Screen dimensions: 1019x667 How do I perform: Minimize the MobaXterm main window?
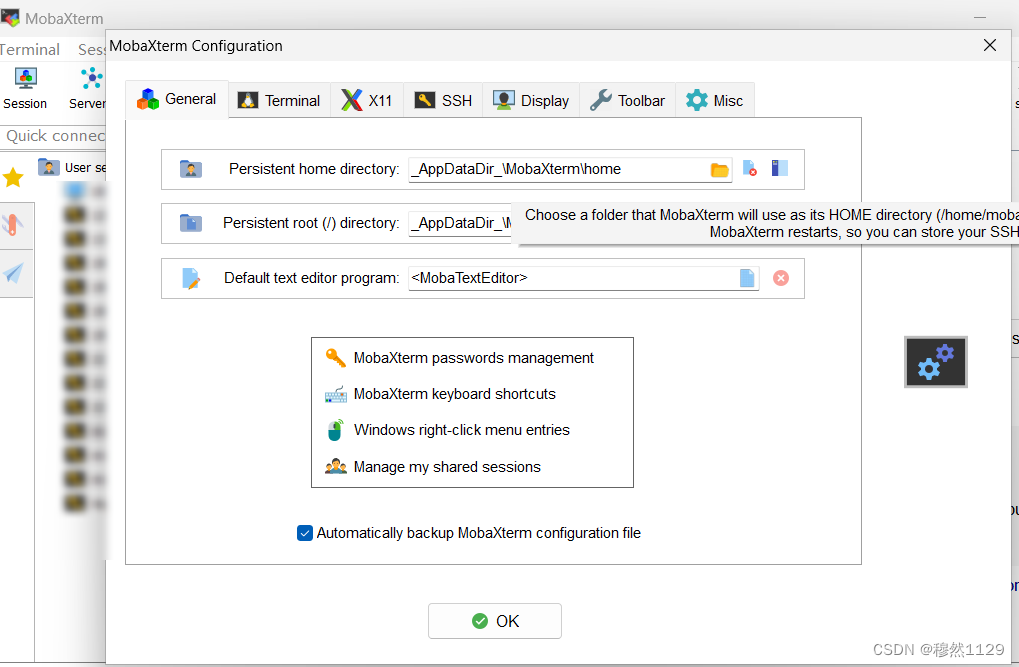pos(980,18)
